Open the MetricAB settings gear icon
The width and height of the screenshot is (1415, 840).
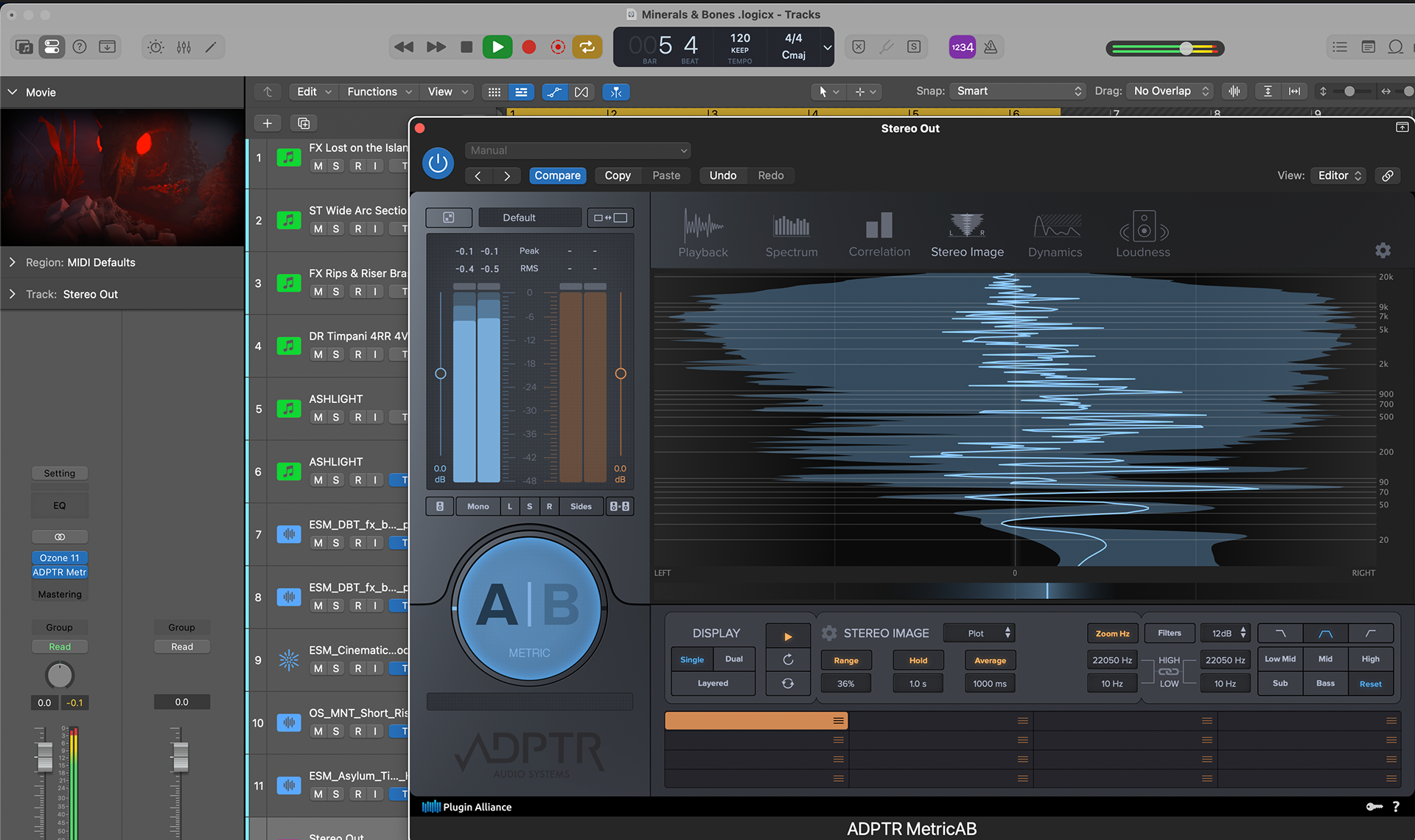1383,251
